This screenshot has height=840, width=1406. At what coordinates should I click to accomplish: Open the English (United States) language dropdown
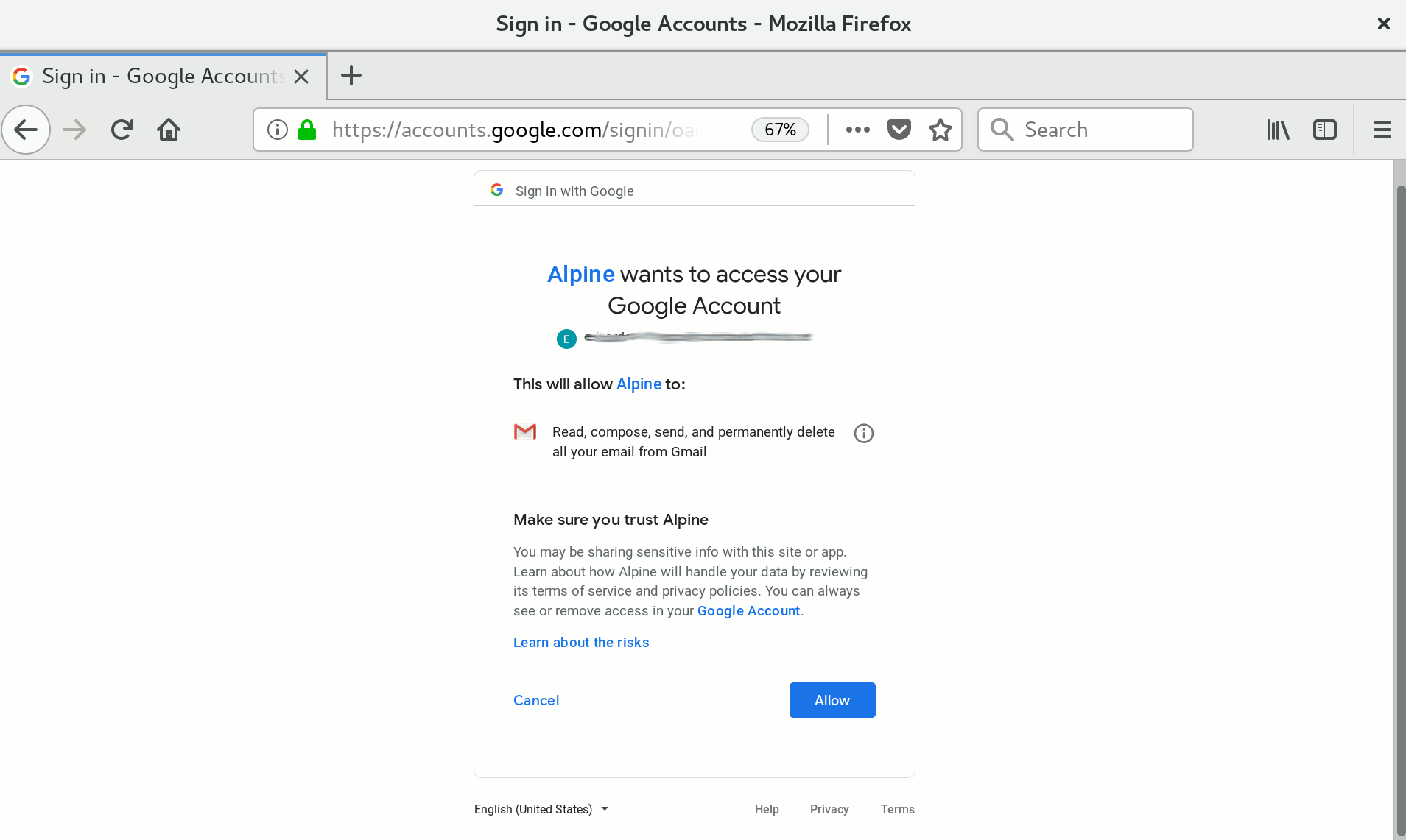click(x=541, y=809)
